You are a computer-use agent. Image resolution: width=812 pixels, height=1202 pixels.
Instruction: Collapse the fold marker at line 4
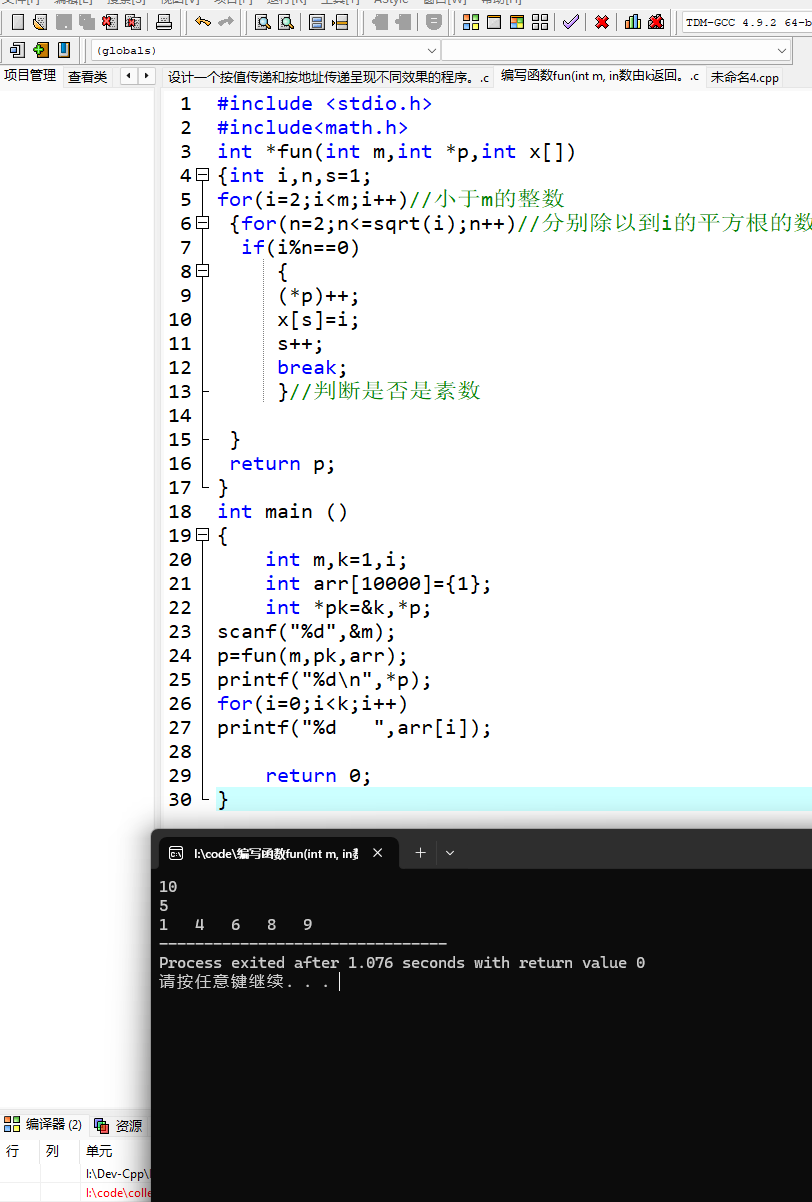203,175
